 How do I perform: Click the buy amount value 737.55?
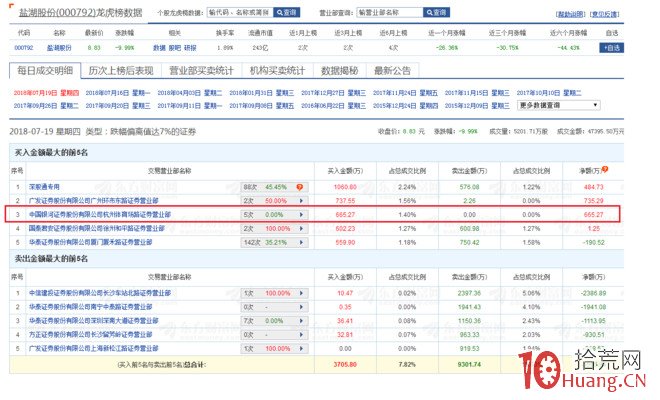(x=345, y=201)
